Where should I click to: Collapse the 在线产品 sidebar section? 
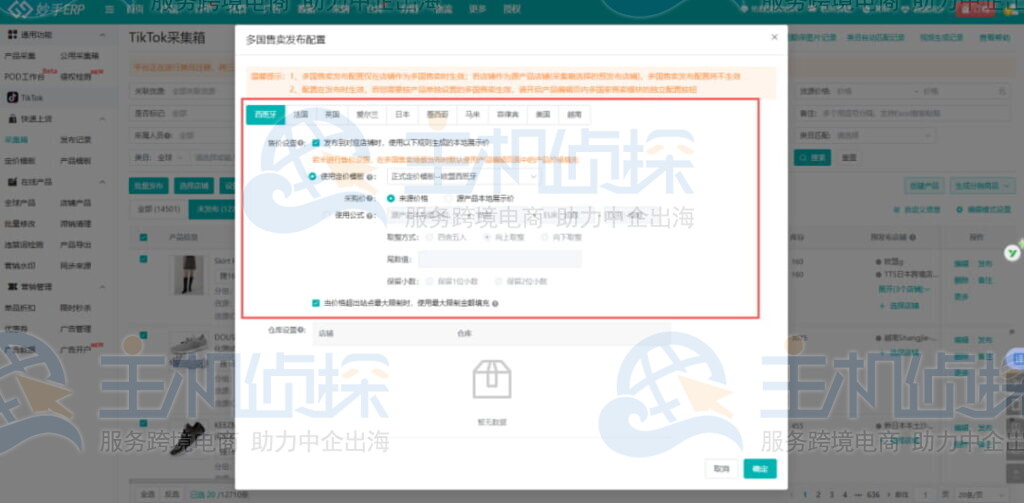click(103, 182)
